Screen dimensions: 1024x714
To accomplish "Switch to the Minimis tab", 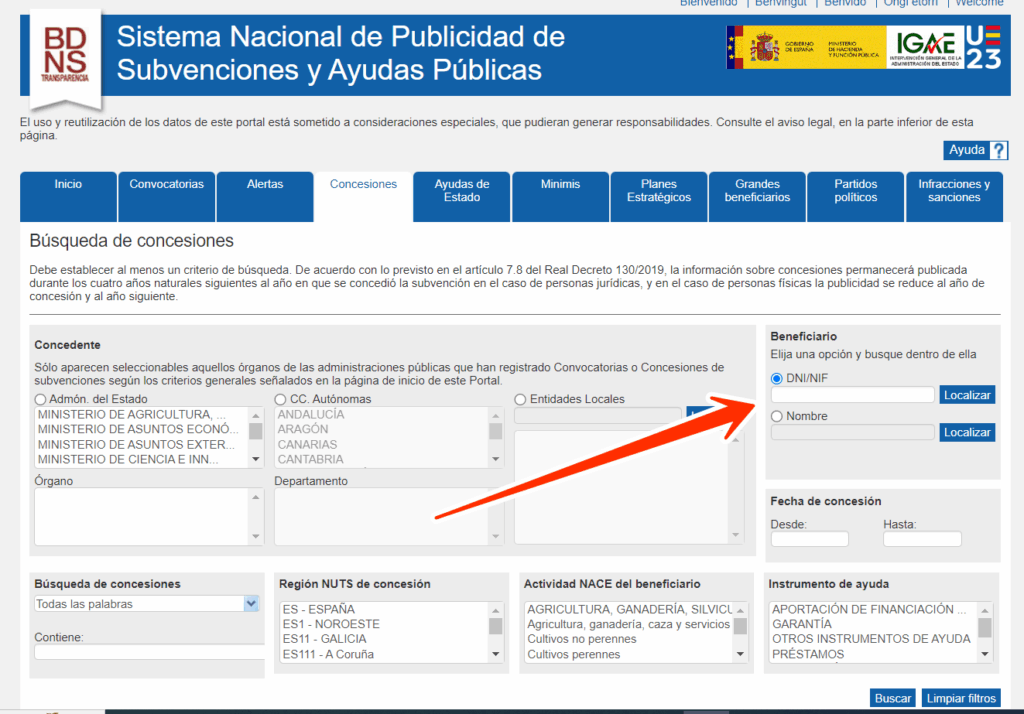I will click(x=560, y=197).
